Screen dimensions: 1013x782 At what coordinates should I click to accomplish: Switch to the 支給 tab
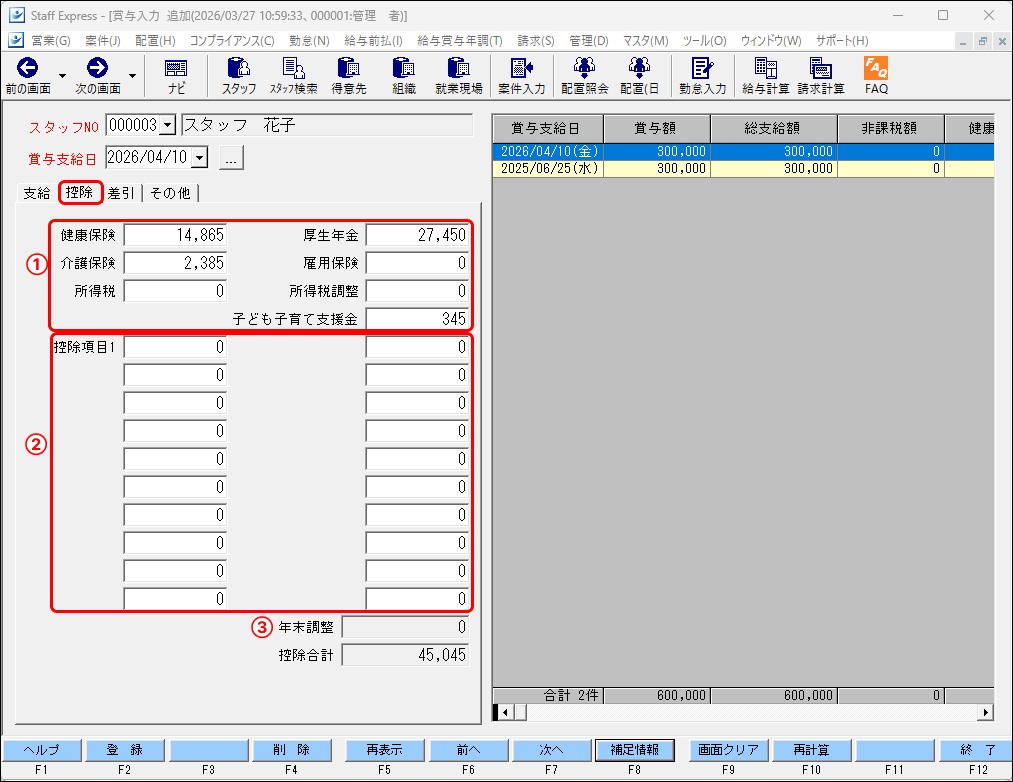(37, 193)
